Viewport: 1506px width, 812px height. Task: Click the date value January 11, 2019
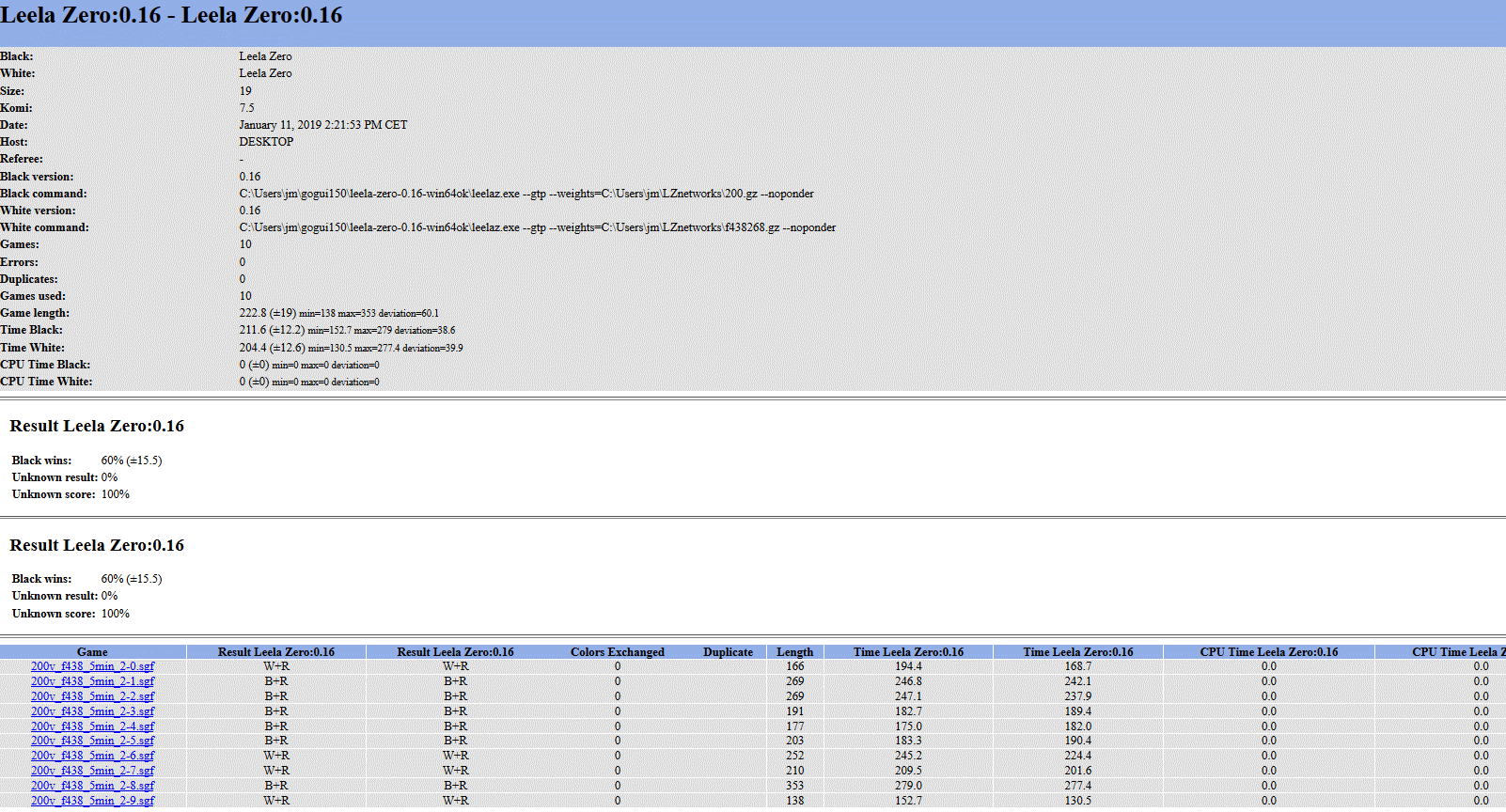322,125
